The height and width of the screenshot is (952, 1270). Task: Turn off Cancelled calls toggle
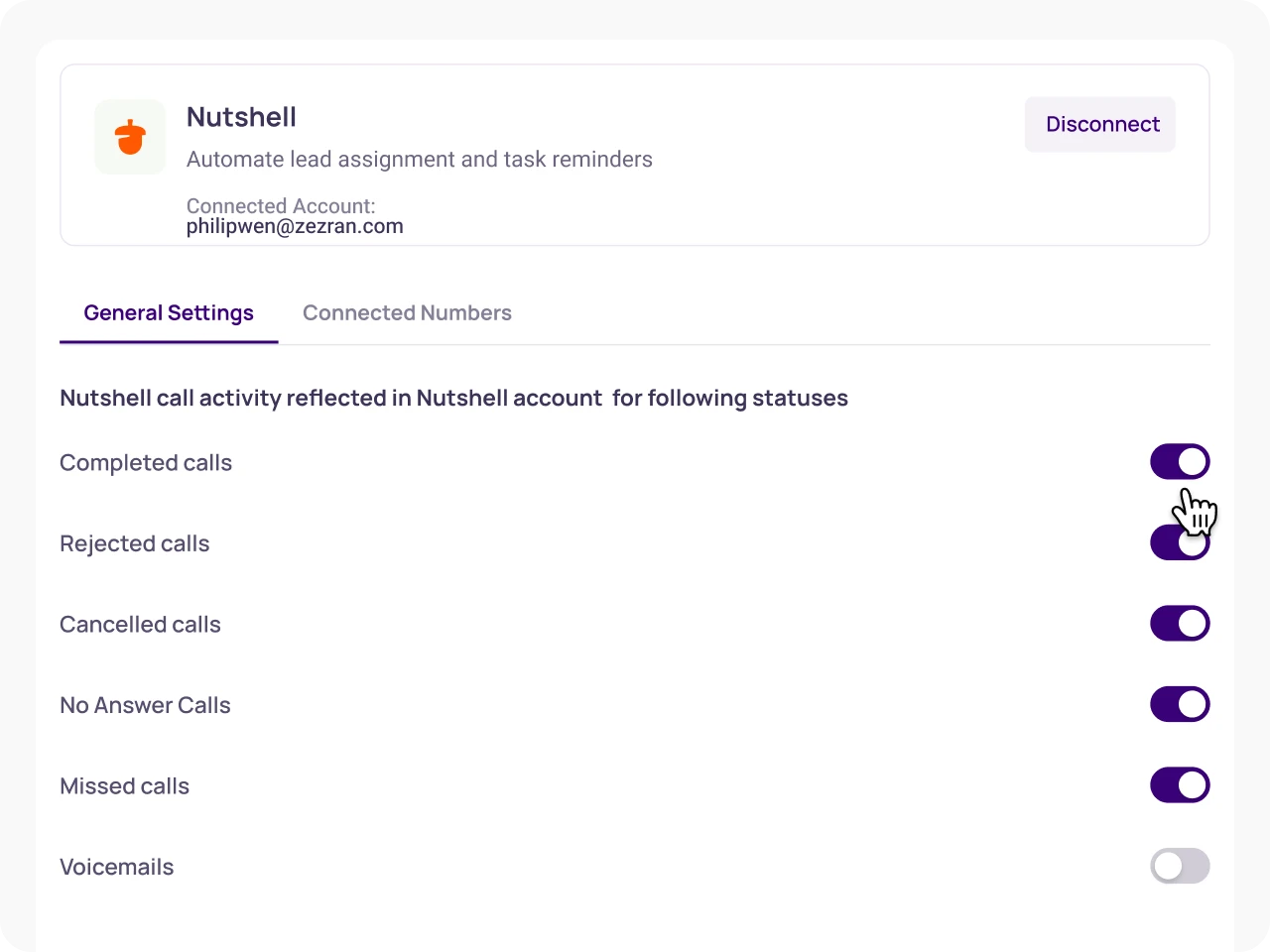coord(1180,624)
